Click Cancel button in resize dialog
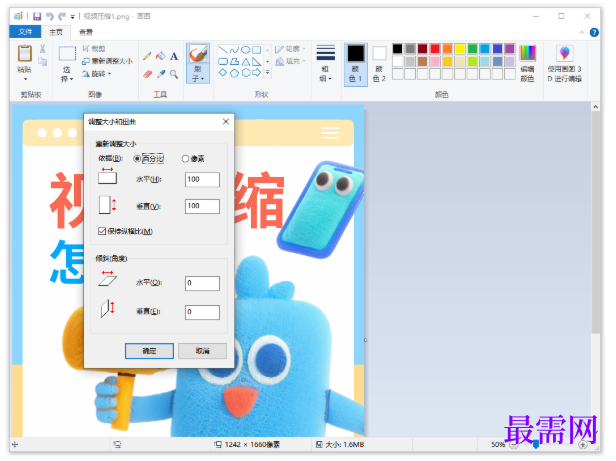The width and height of the screenshot is (616, 461). [202, 351]
